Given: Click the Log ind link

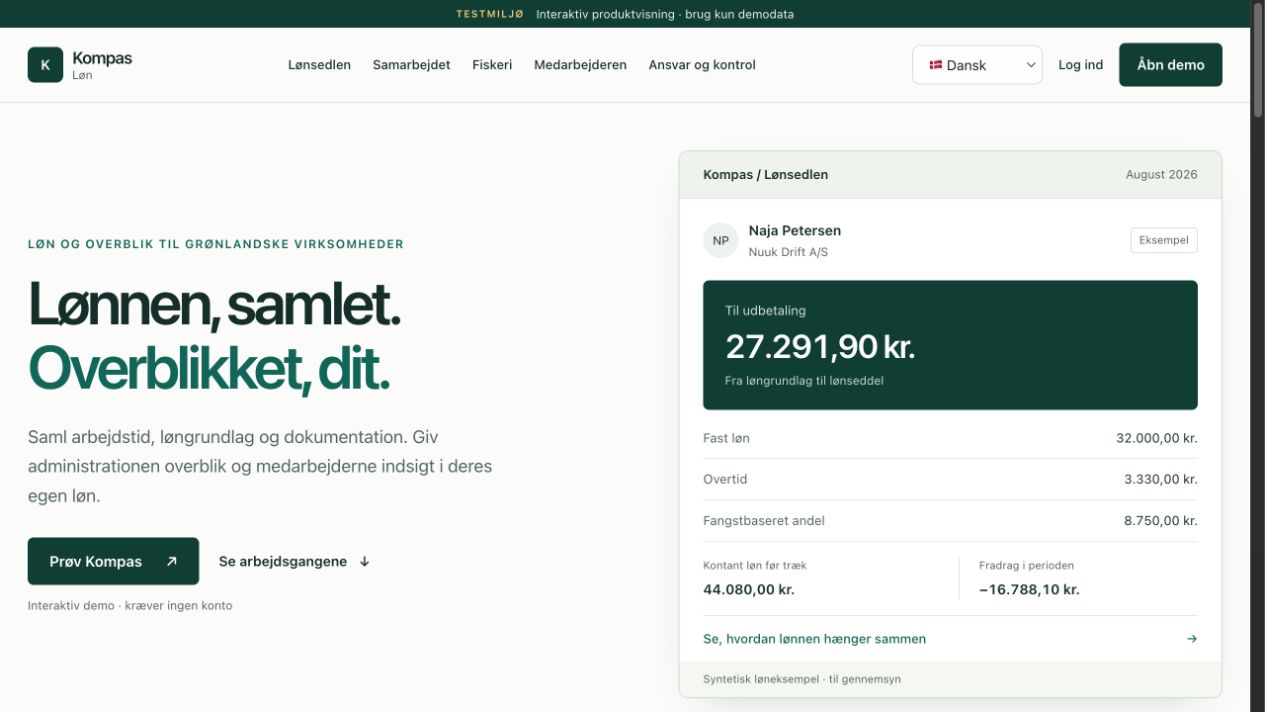Looking at the screenshot, I should (1080, 65).
